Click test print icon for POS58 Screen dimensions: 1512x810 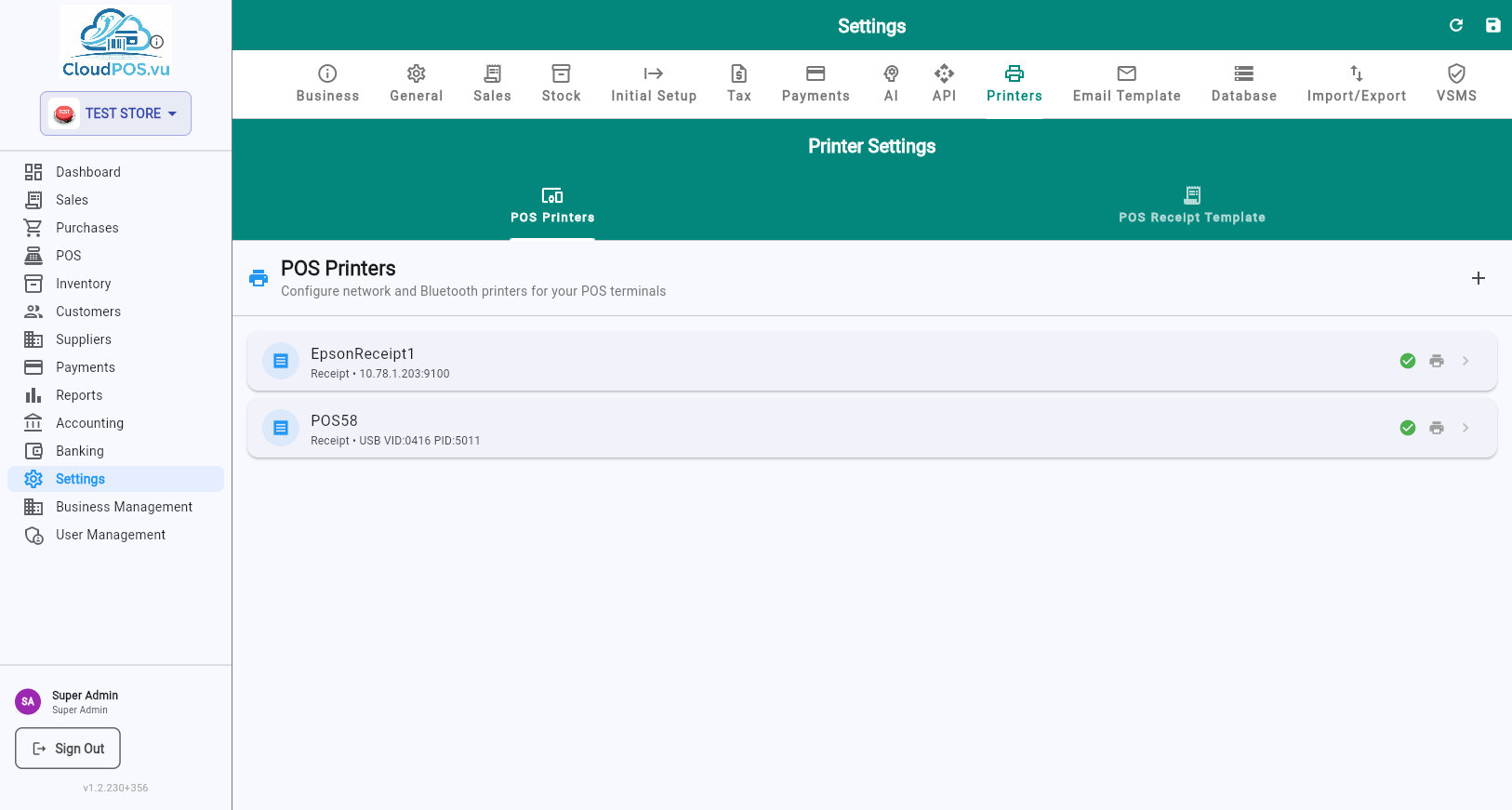(1437, 428)
